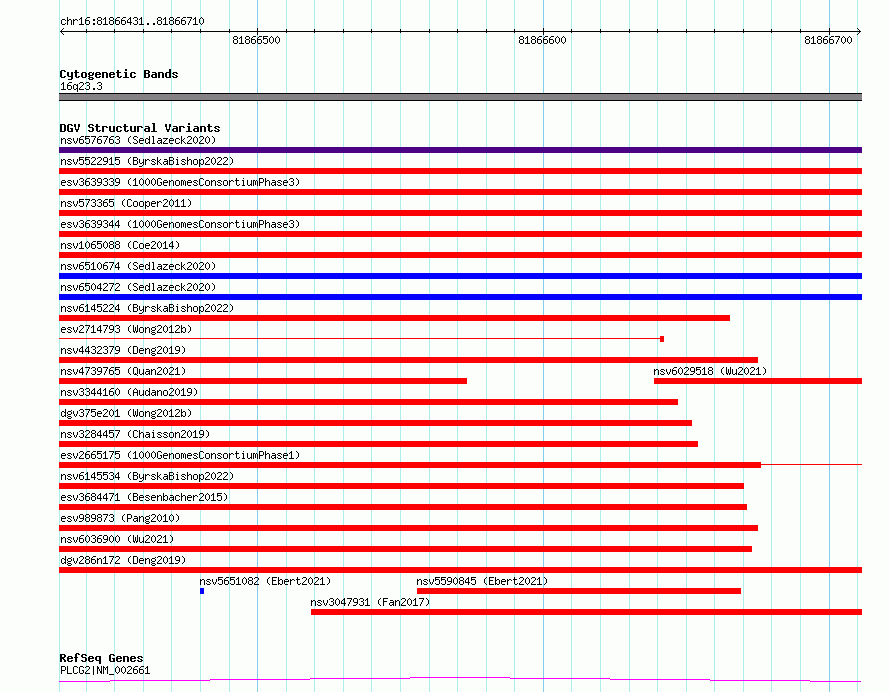890x692 pixels.
Task: Click the red nsv6029518 variant bar
Action: 758,381
